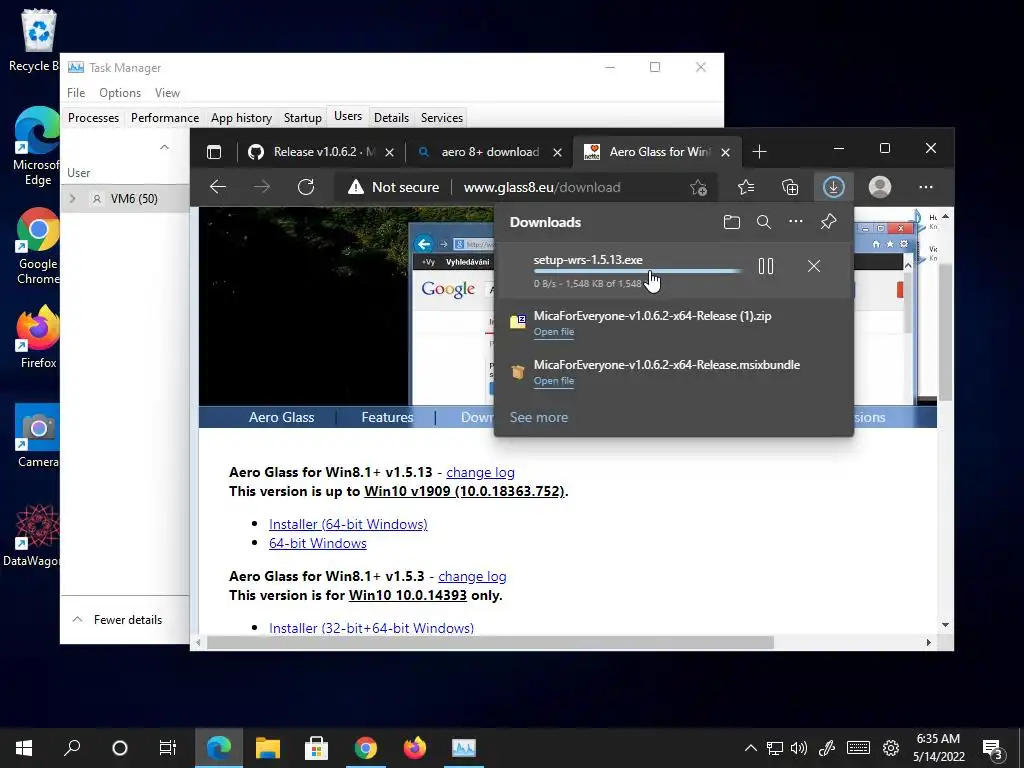Open Edge Settings and more menu
The image size is (1024, 768).
[x=925, y=187]
